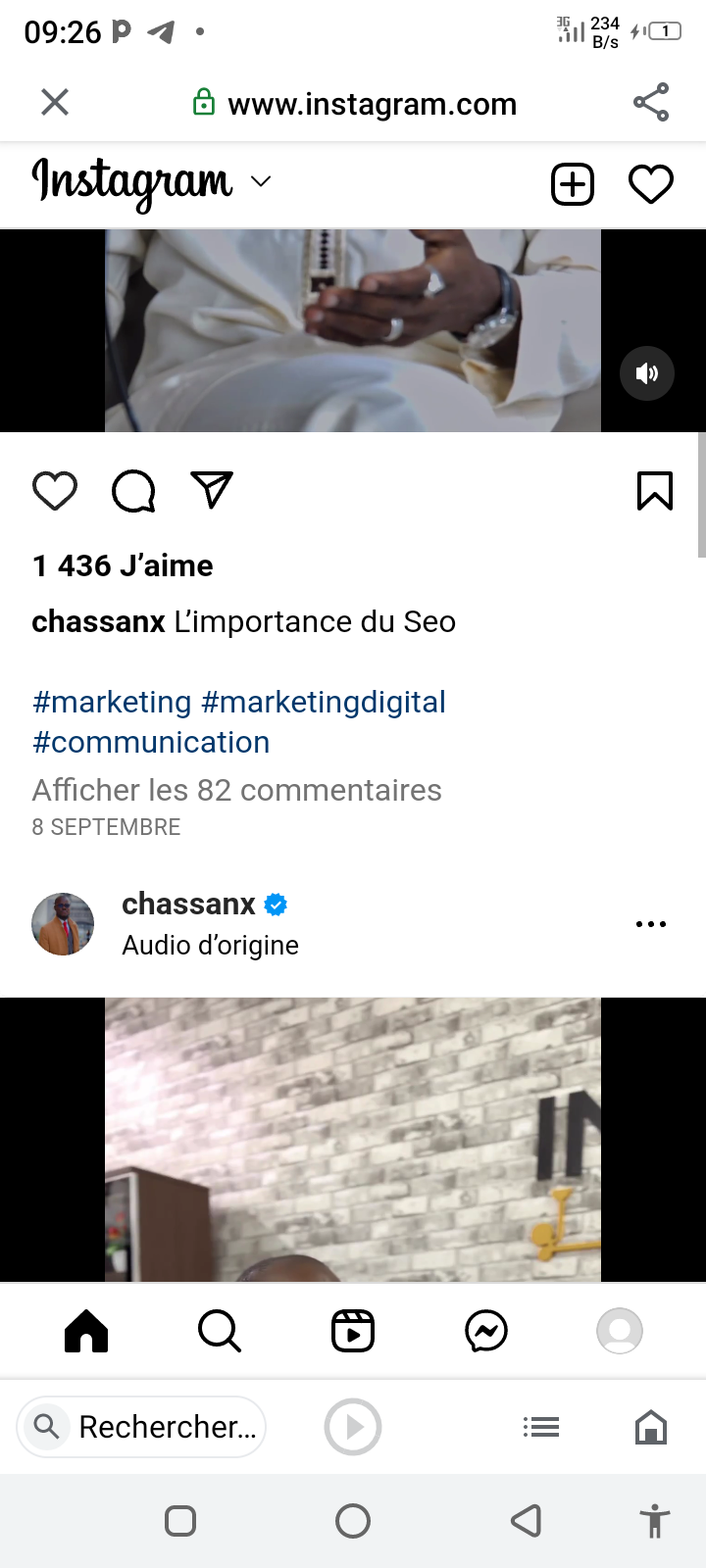Open Messenger direct messages
This screenshot has height=1568, width=706.
point(486,1331)
